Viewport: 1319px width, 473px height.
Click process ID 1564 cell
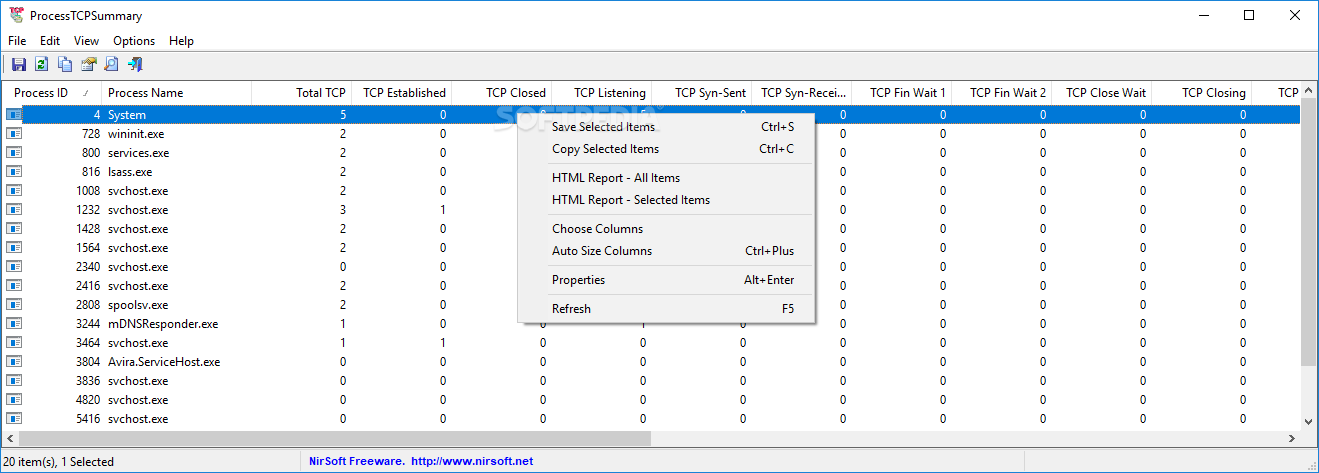(x=87, y=248)
